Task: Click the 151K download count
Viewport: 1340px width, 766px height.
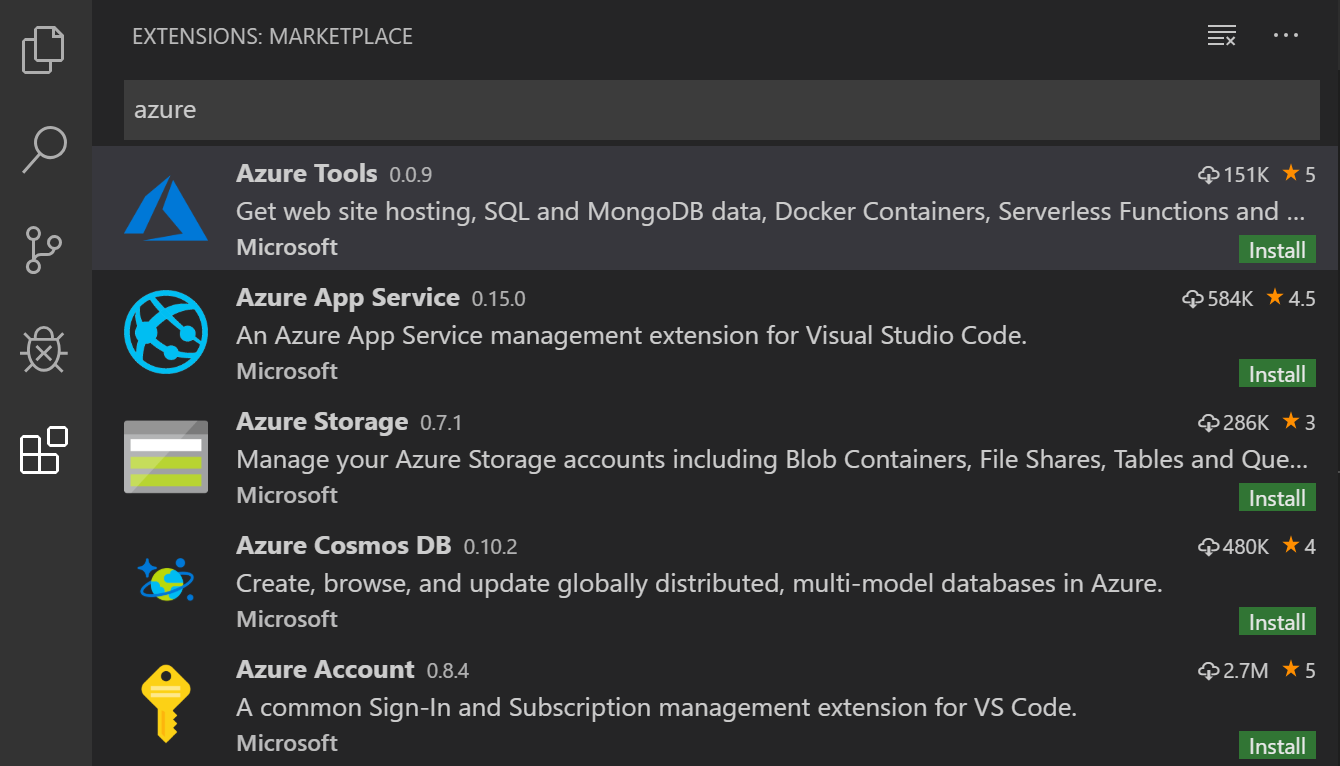Action: click(x=1246, y=175)
